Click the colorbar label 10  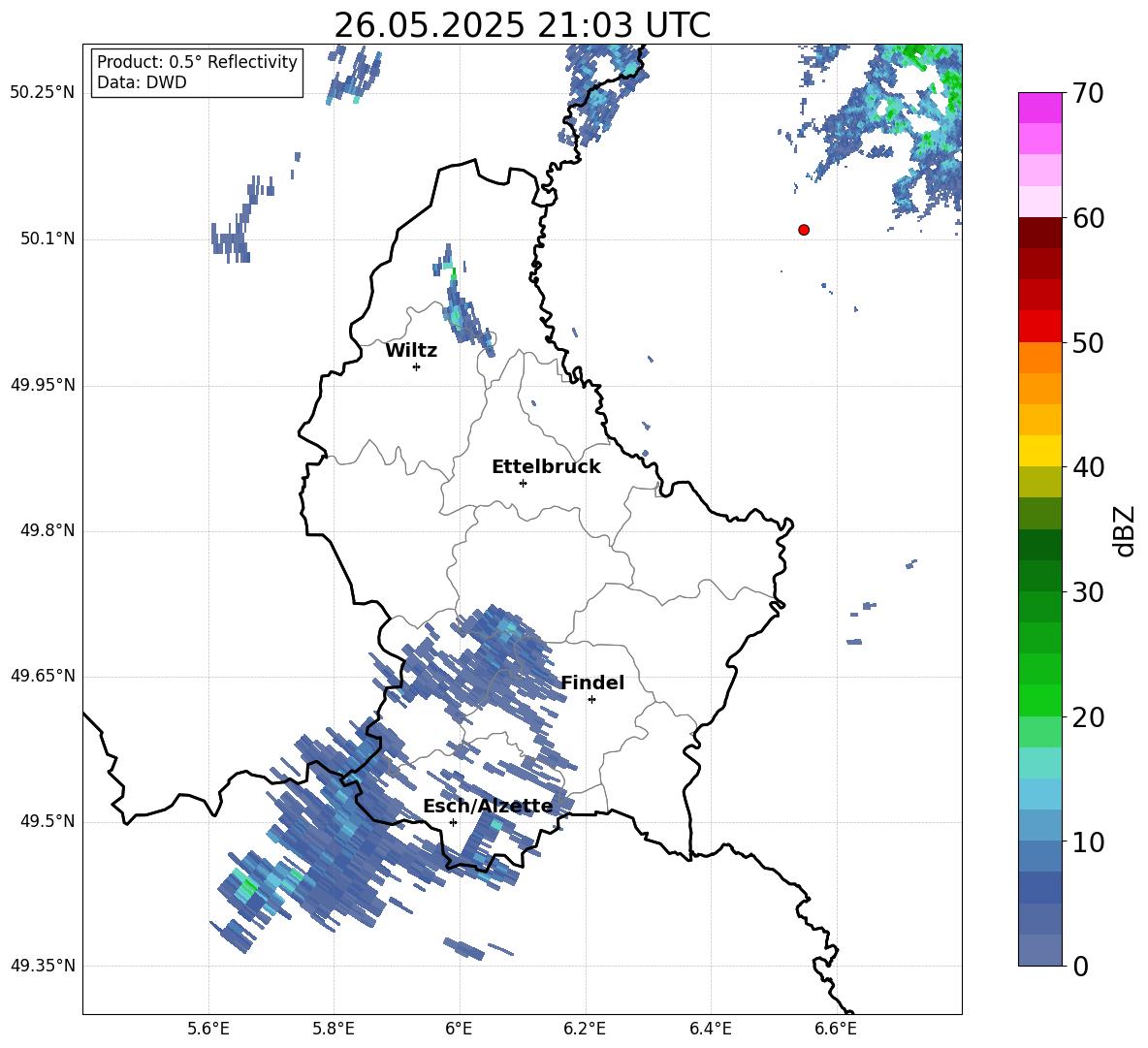[1088, 842]
